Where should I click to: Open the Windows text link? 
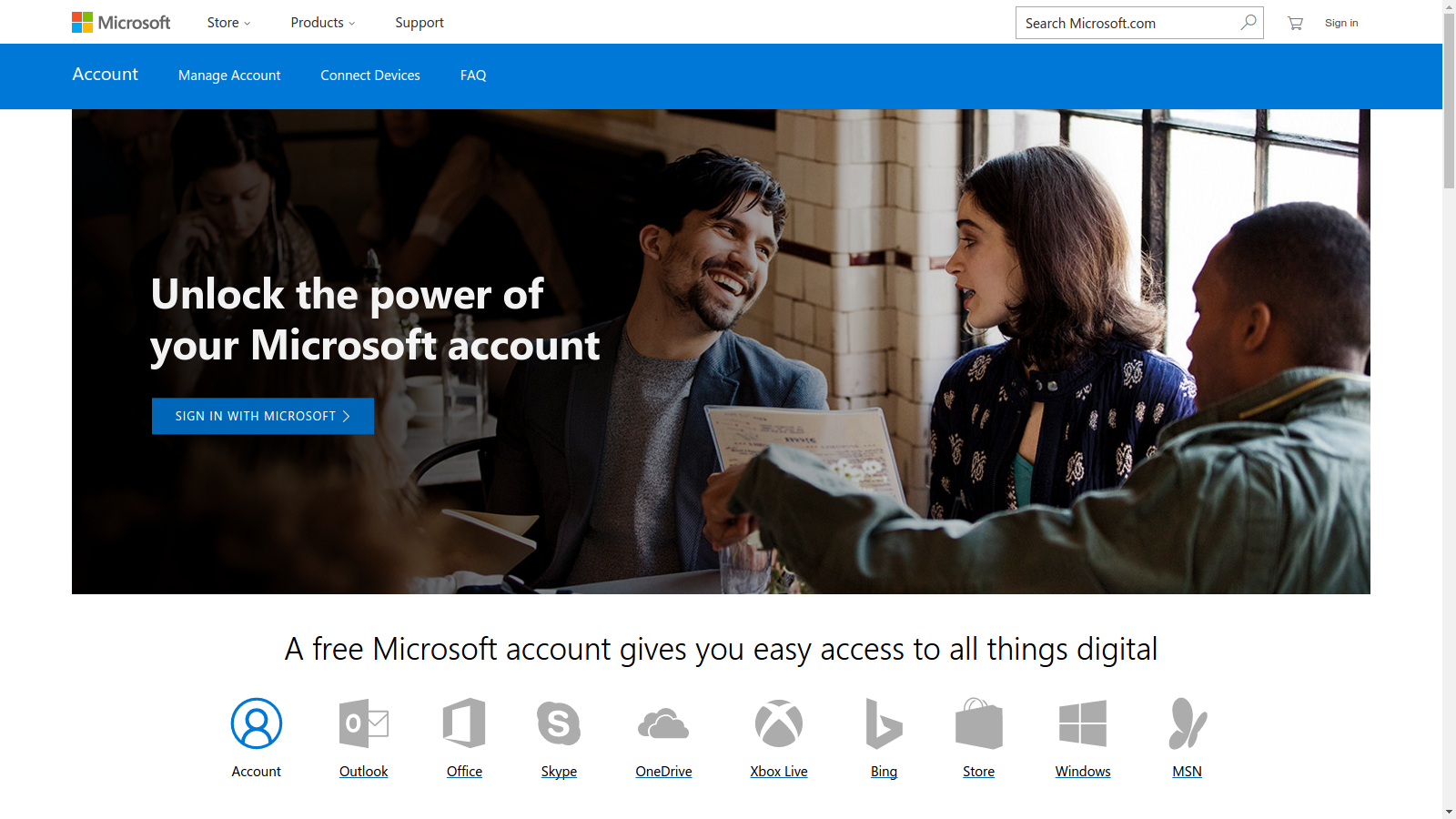point(1083,772)
